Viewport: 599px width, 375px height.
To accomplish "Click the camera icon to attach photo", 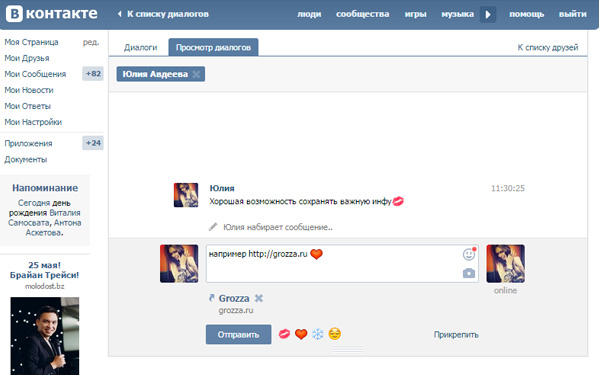I will point(469,273).
